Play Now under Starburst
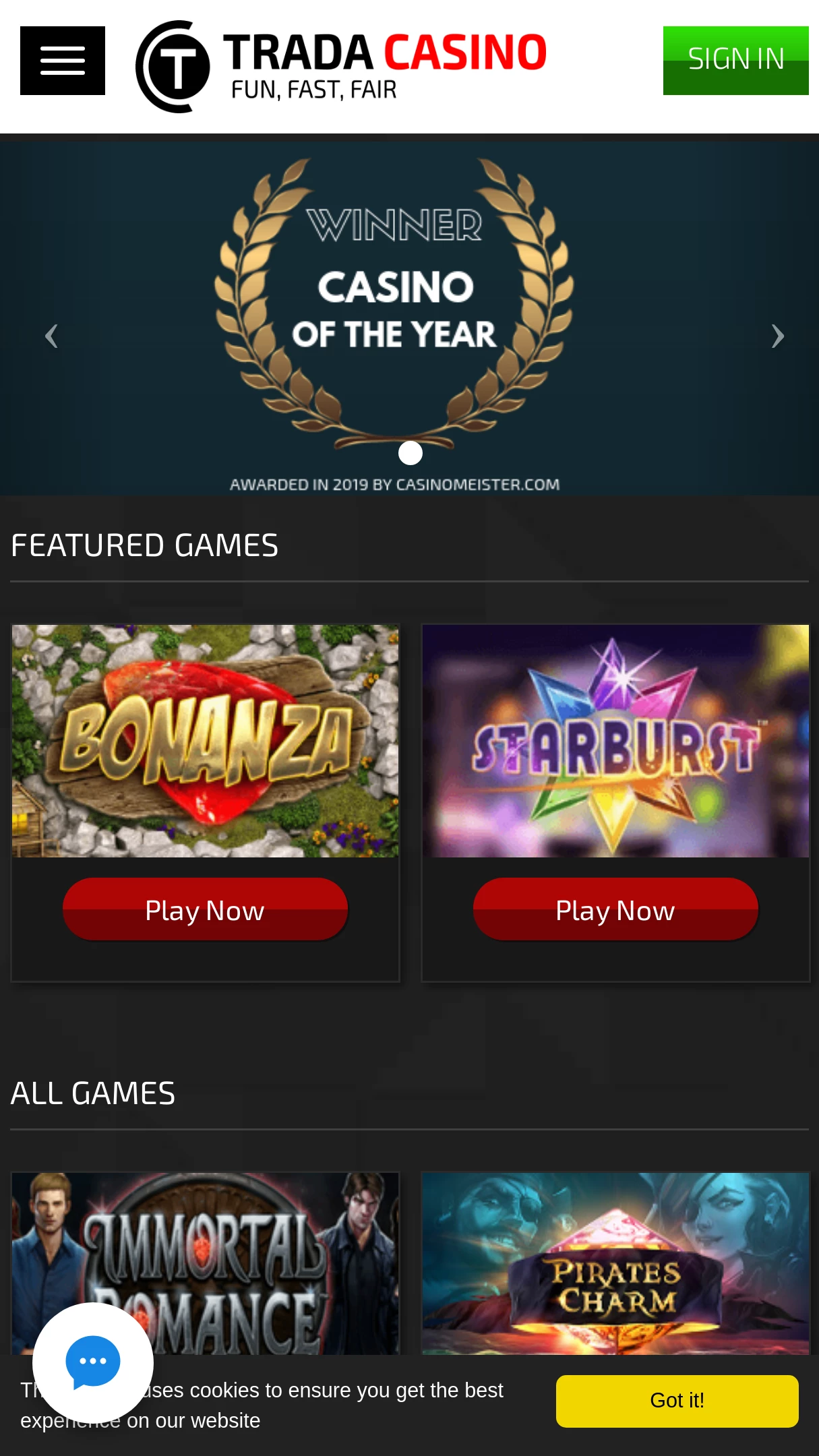 coord(615,909)
